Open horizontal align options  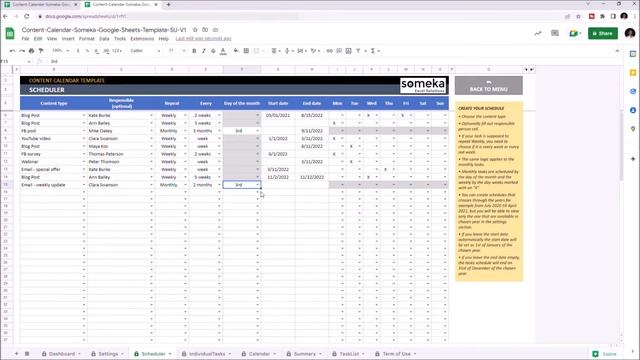pyautogui.click(x=276, y=51)
